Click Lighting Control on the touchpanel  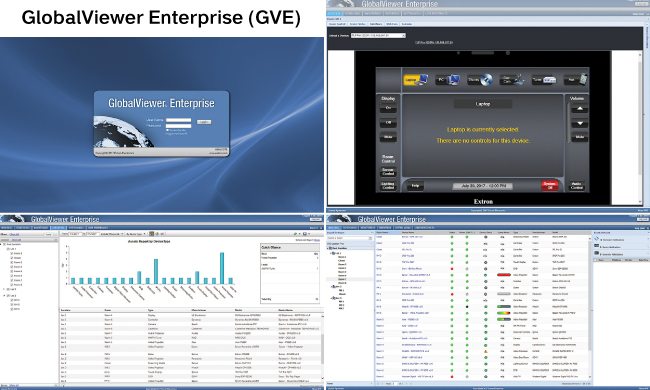(x=388, y=186)
